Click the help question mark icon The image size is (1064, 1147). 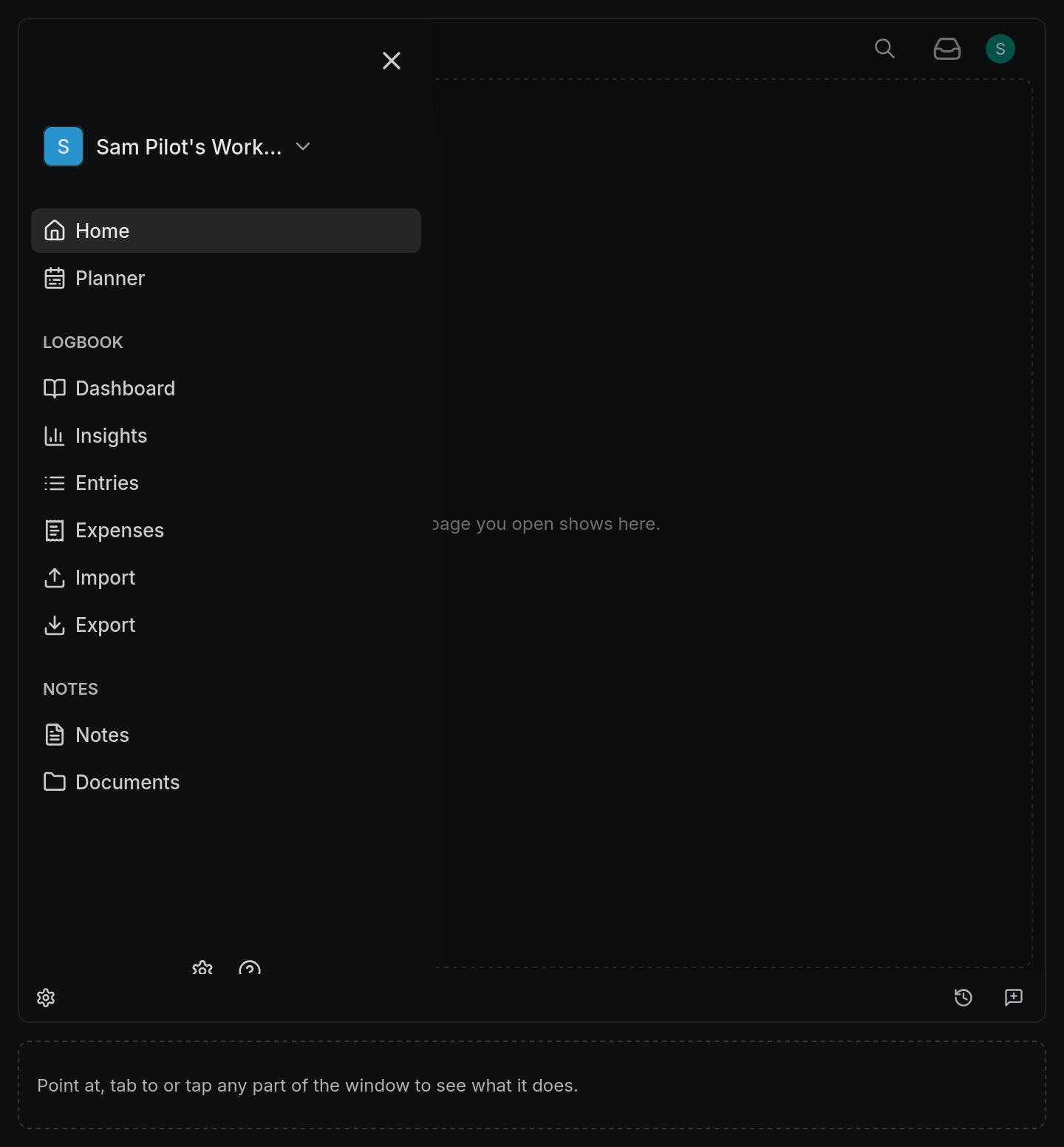click(250, 968)
